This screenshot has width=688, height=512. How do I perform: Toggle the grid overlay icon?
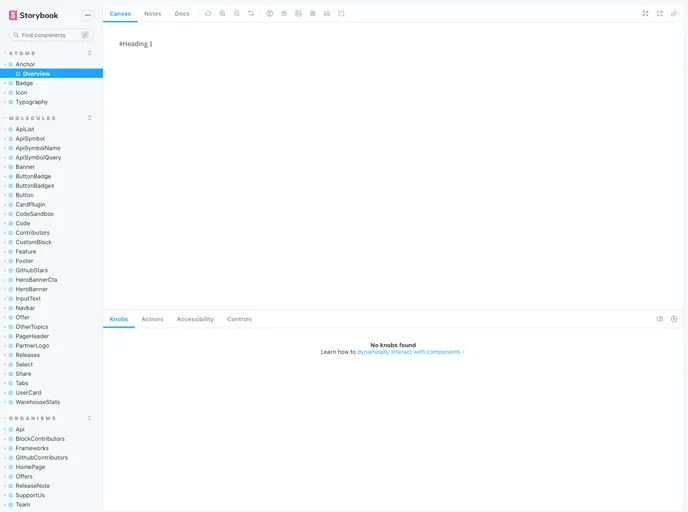click(312, 14)
